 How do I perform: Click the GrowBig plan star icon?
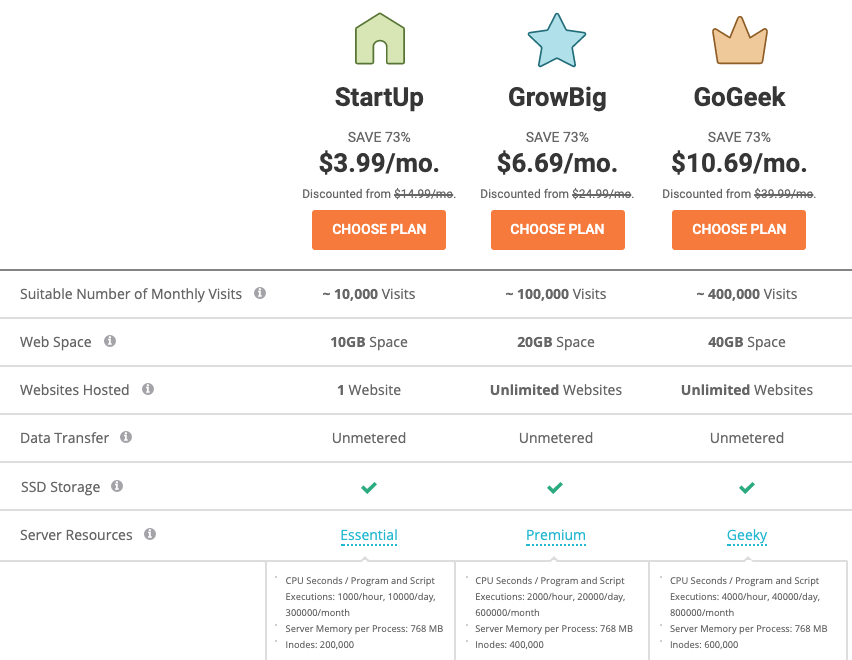[557, 40]
